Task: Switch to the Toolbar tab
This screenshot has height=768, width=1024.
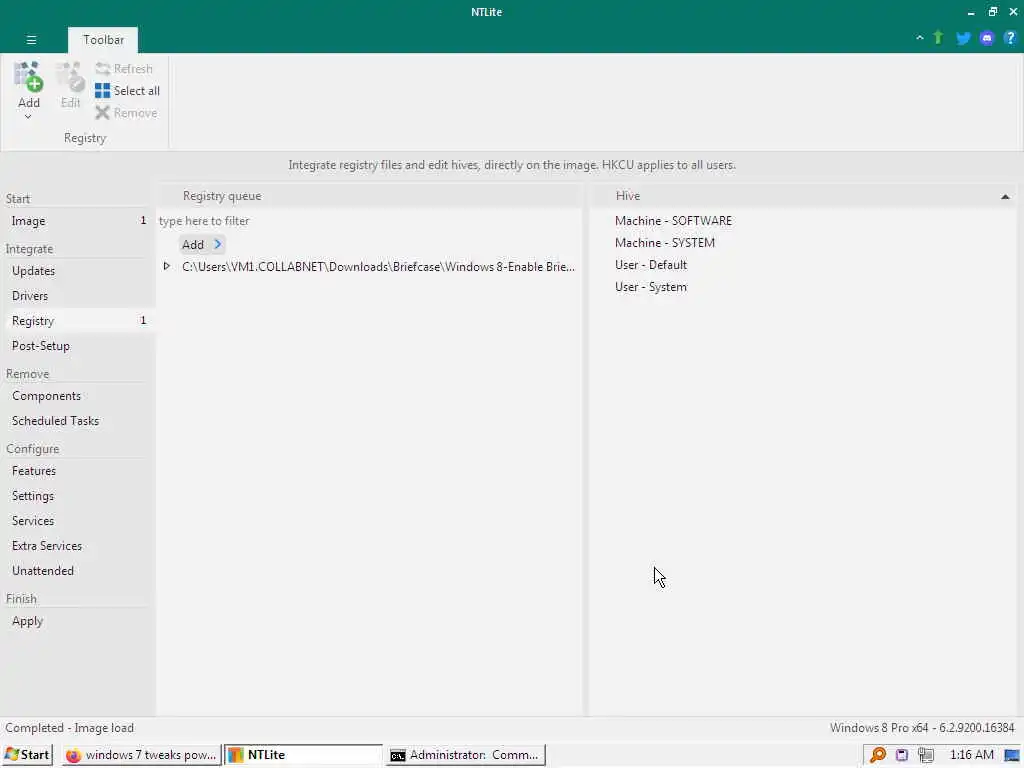Action: coord(103,40)
